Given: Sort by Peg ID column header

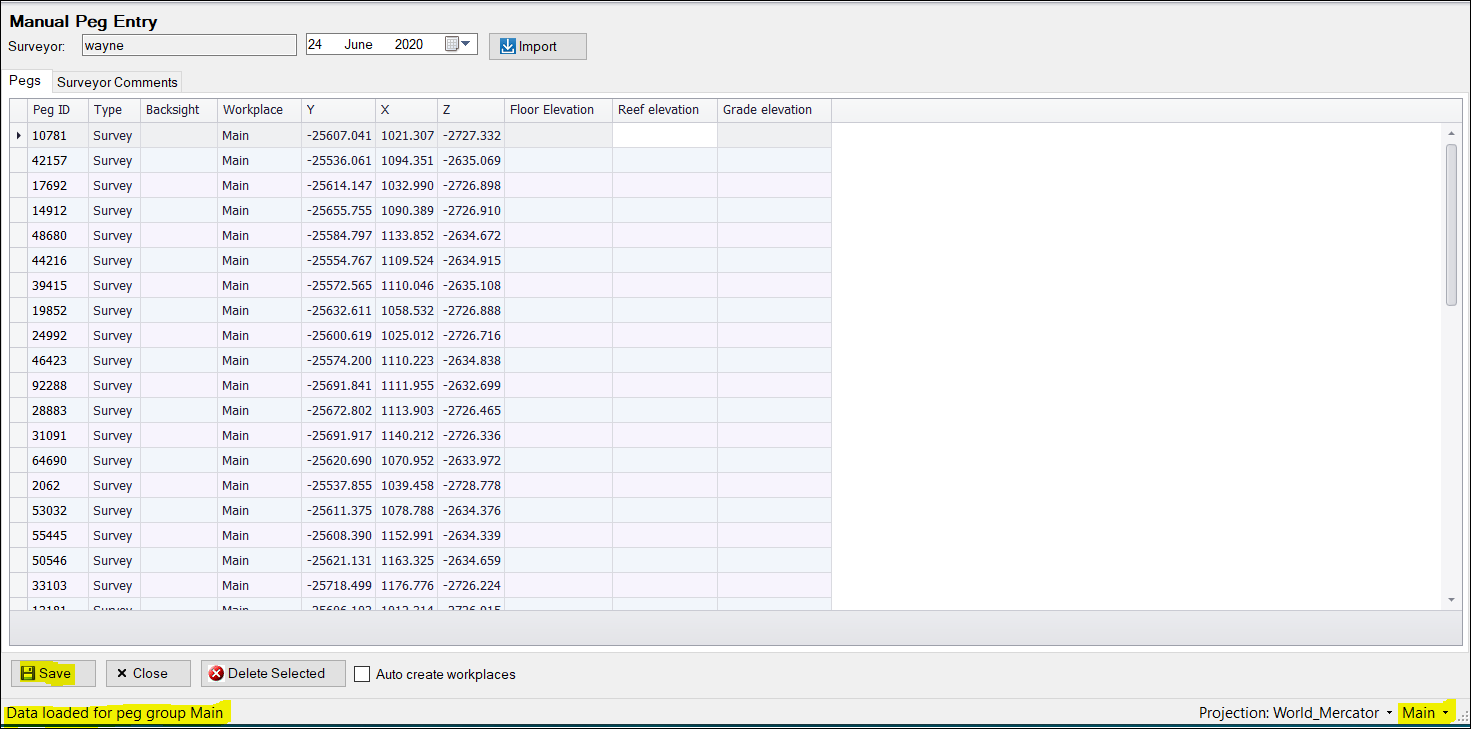Looking at the screenshot, I should click(x=52, y=110).
